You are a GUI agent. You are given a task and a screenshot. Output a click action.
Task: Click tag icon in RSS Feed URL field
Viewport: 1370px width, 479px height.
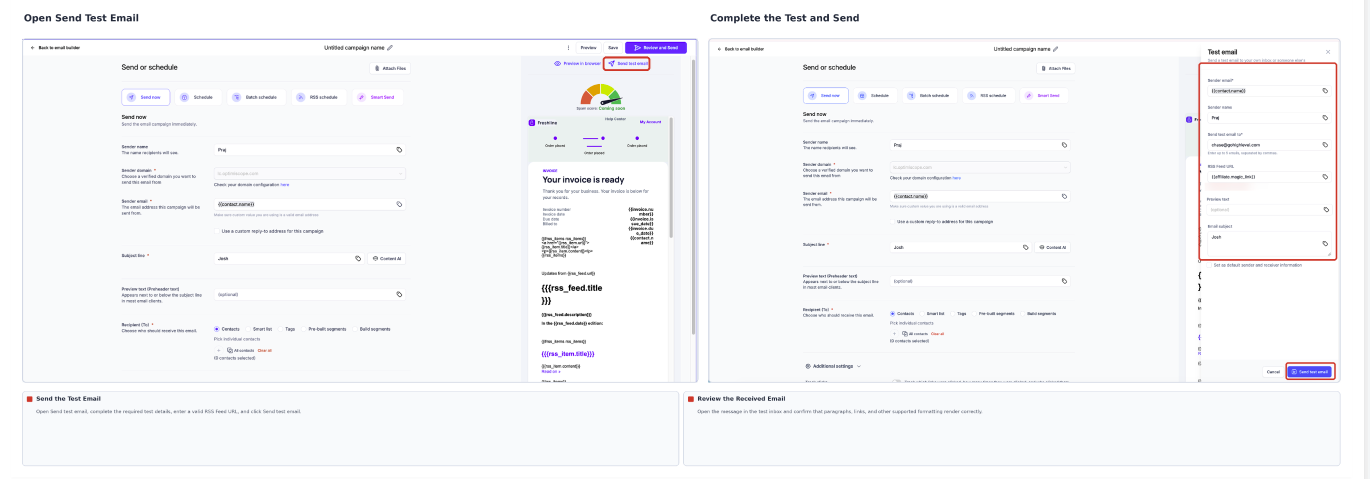[1325, 176]
